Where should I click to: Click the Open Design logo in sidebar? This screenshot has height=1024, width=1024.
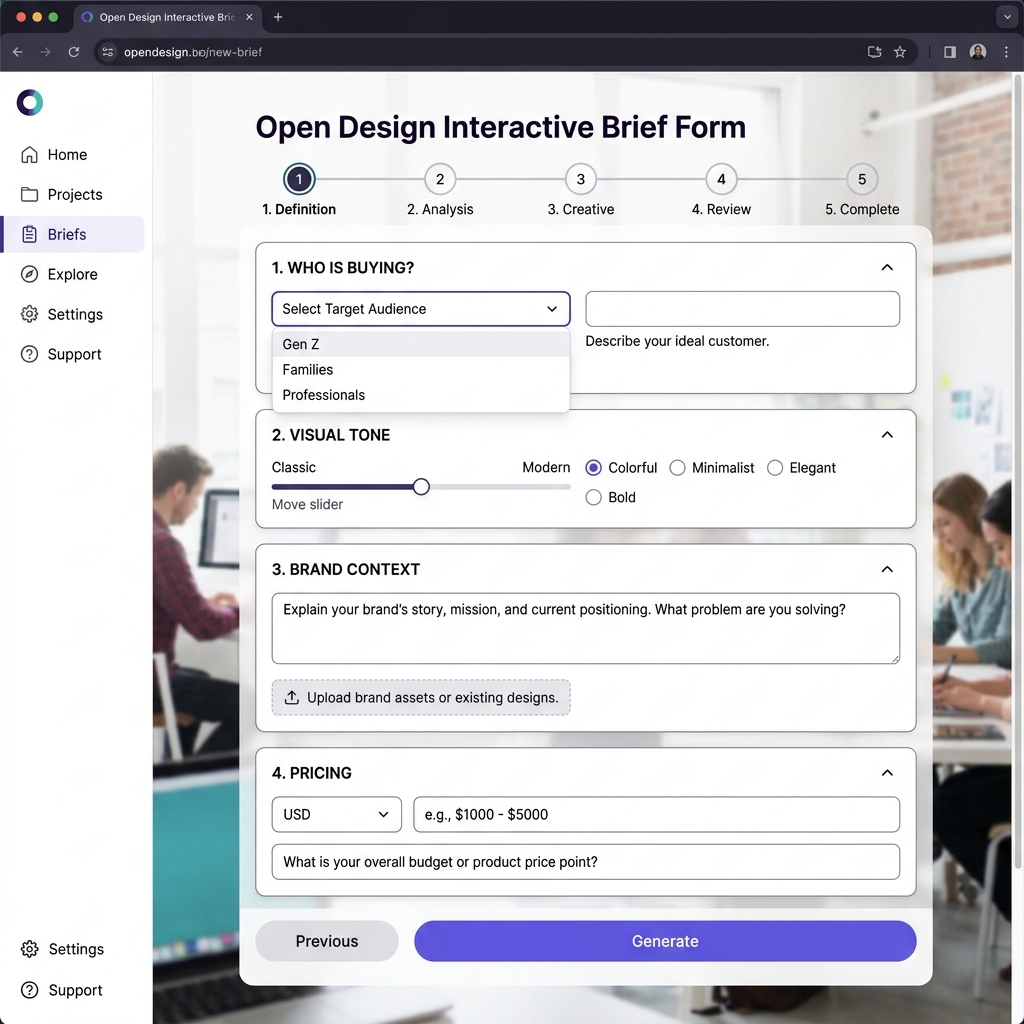29,103
